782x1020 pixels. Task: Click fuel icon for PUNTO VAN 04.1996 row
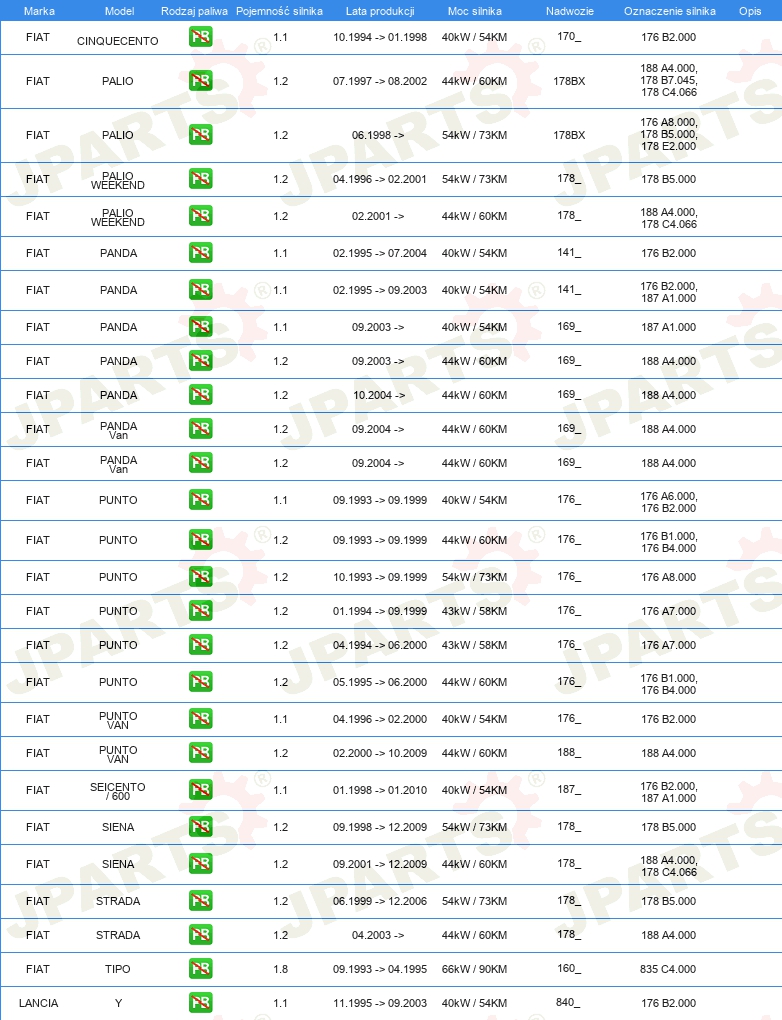pos(200,719)
